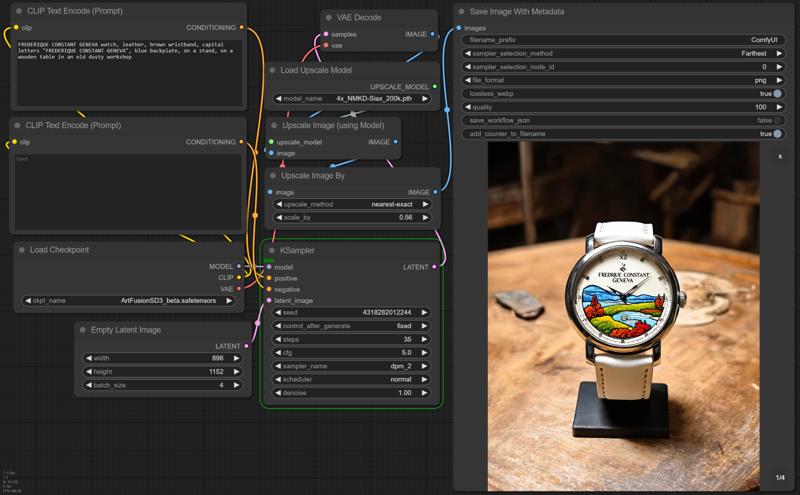
Task: Open the scheduler normal dropdown
Action: pyautogui.click(x=353, y=379)
